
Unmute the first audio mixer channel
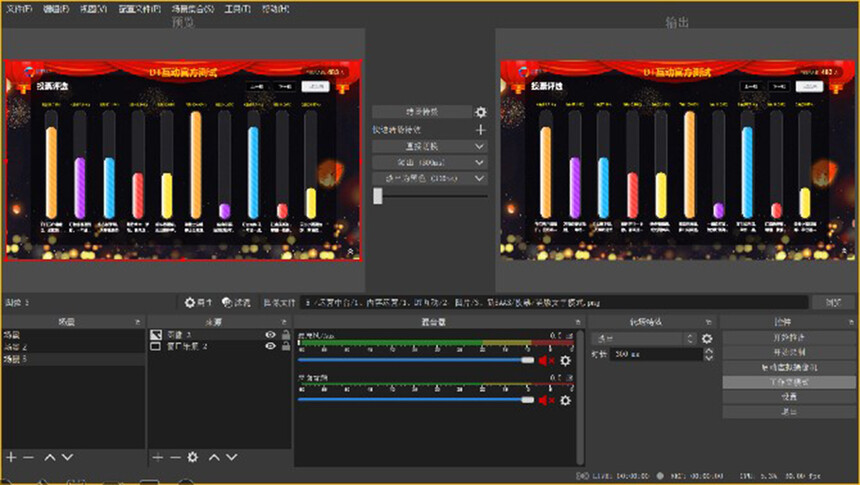pos(546,360)
